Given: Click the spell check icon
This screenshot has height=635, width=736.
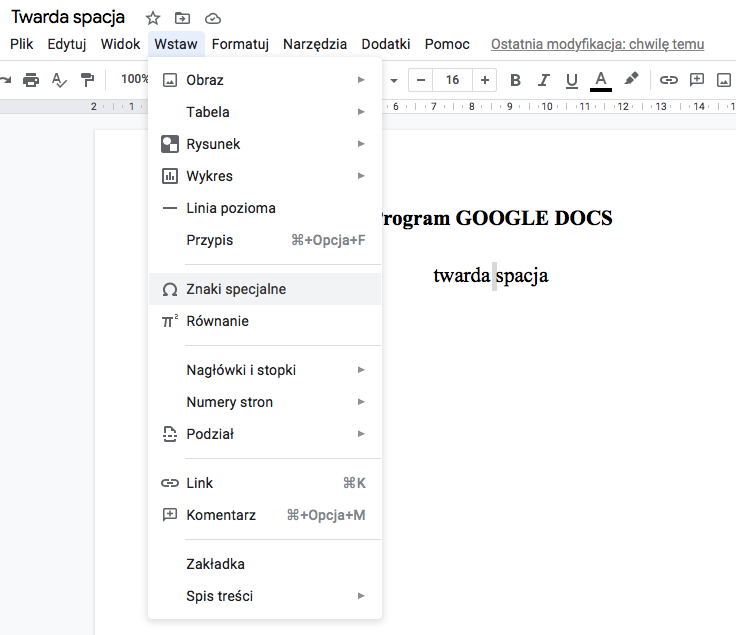Looking at the screenshot, I should (x=59, y=80).
